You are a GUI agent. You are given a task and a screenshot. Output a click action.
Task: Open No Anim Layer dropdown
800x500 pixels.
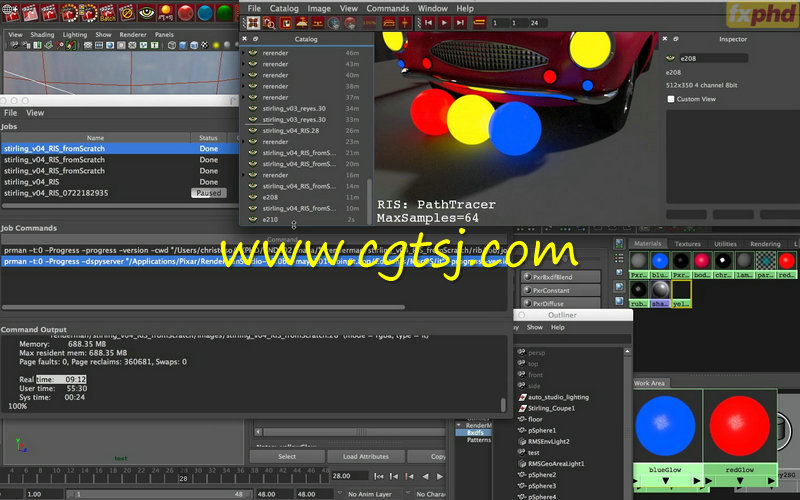coord(369,494)
